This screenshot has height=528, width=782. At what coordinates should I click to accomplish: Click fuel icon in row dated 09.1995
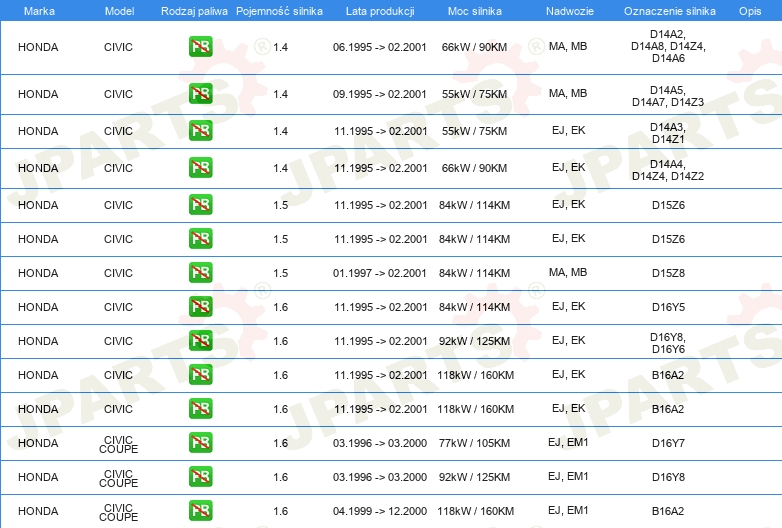(x=200, y=94)
